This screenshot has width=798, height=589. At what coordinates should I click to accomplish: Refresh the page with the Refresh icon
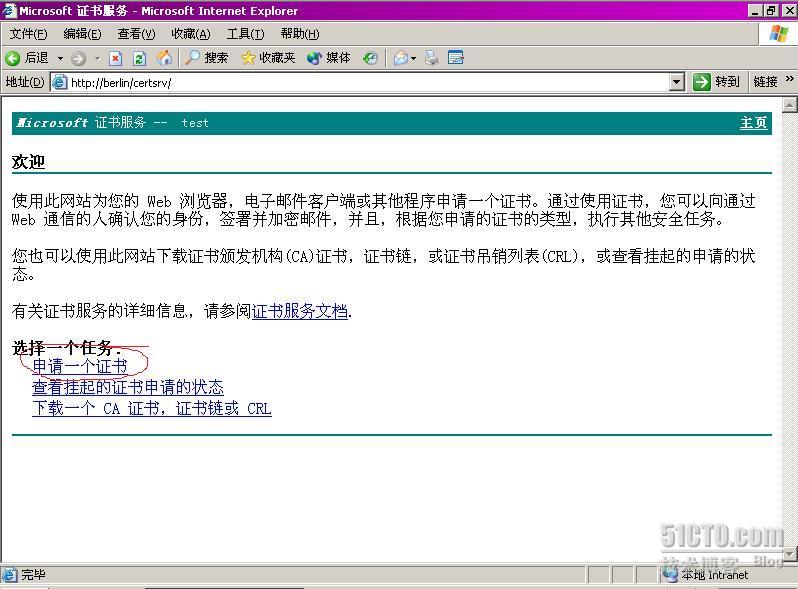point(139,59)
